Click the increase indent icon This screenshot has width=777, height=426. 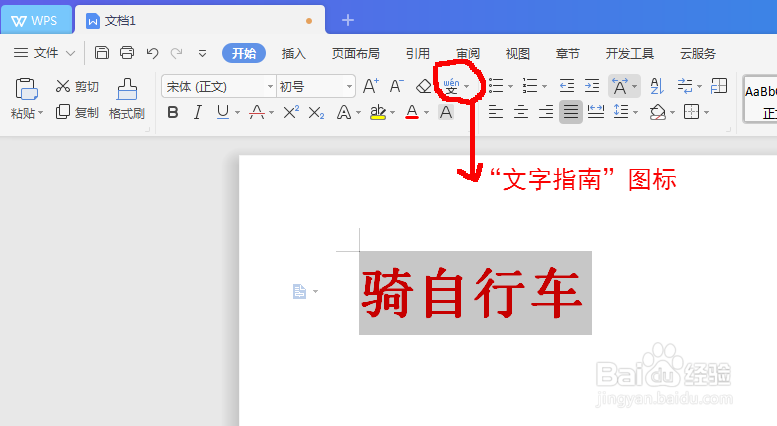coord(592,86)
